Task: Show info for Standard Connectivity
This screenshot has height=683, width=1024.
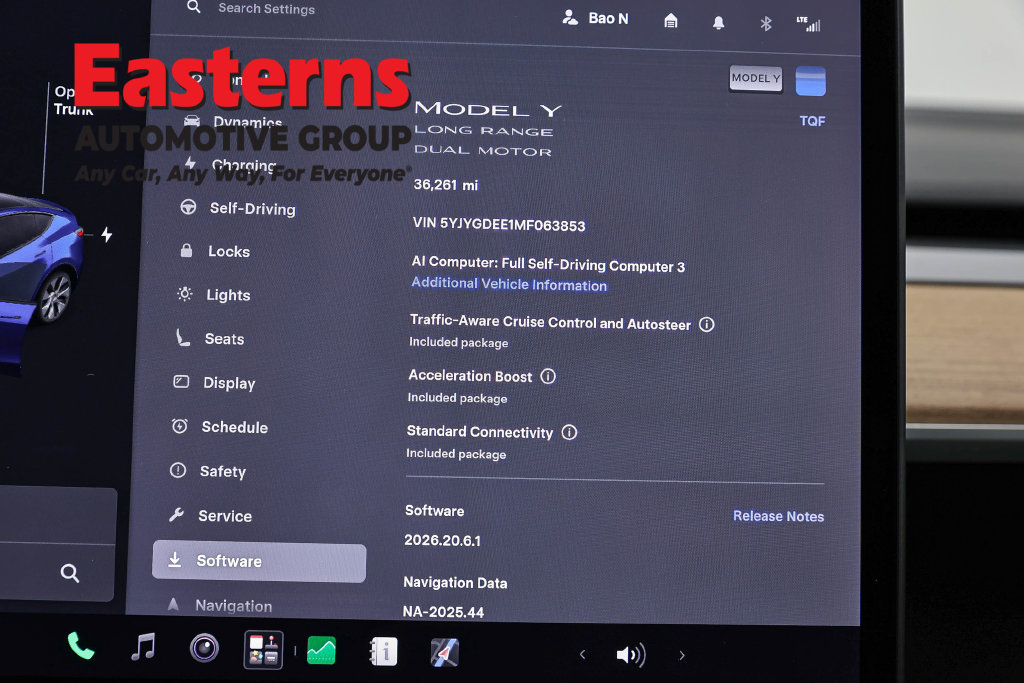Action: [569, 432]
